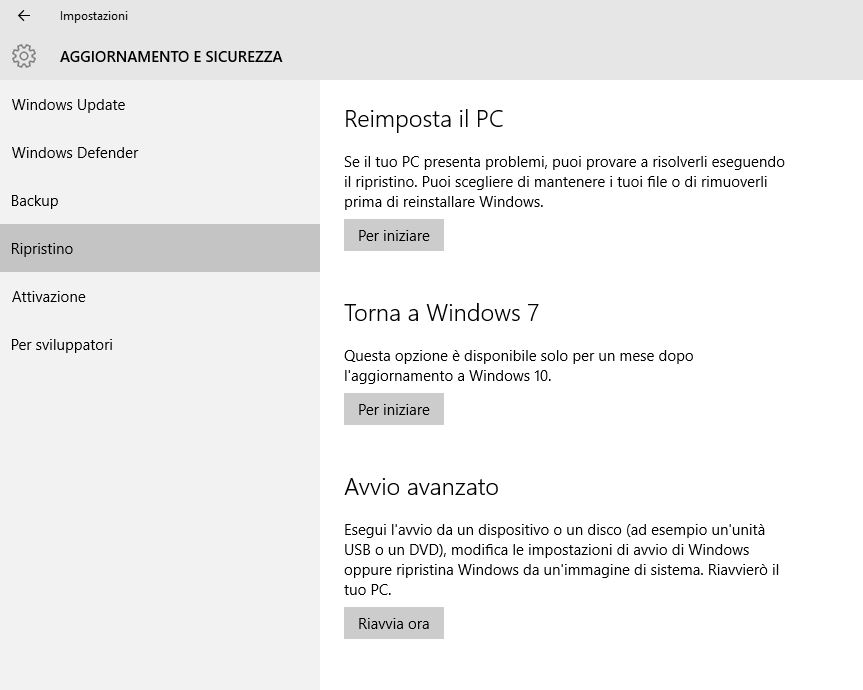Go back using the arrow icon
The image size is (863, 690).
tap(24, 16)
